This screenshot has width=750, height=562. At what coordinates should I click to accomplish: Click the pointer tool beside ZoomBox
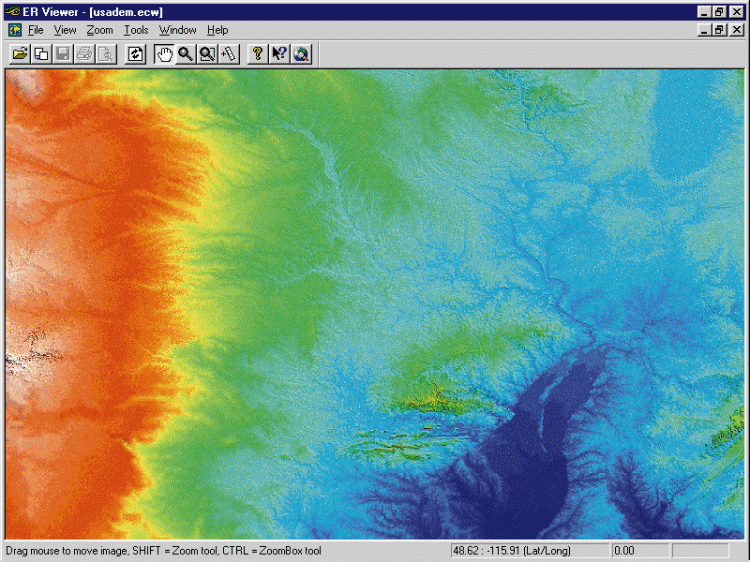(x=228, y=54)
